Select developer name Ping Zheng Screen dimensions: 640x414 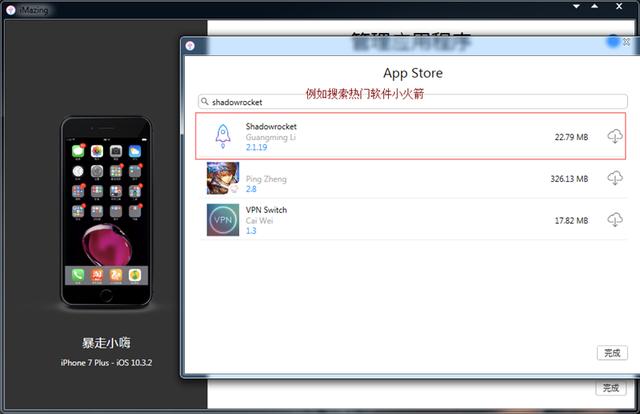[x=266, y=179]
